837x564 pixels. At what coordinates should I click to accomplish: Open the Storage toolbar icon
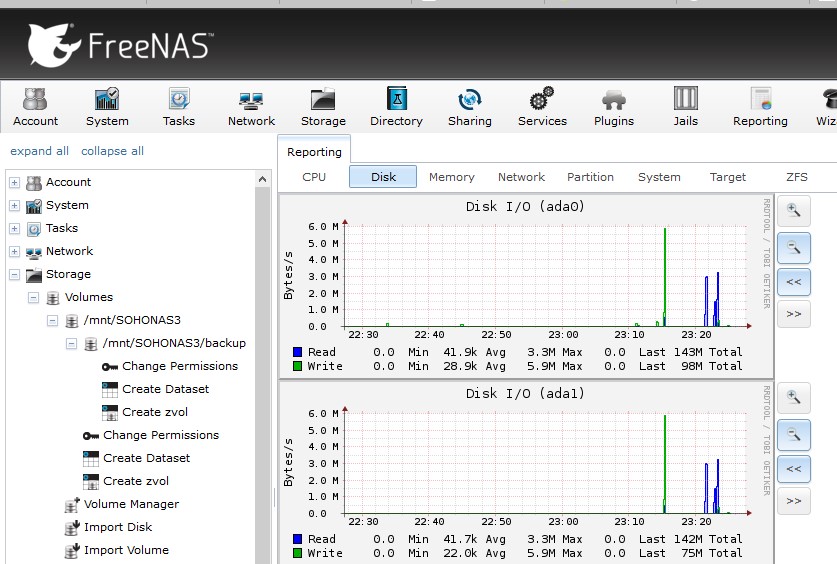point(323,107)
